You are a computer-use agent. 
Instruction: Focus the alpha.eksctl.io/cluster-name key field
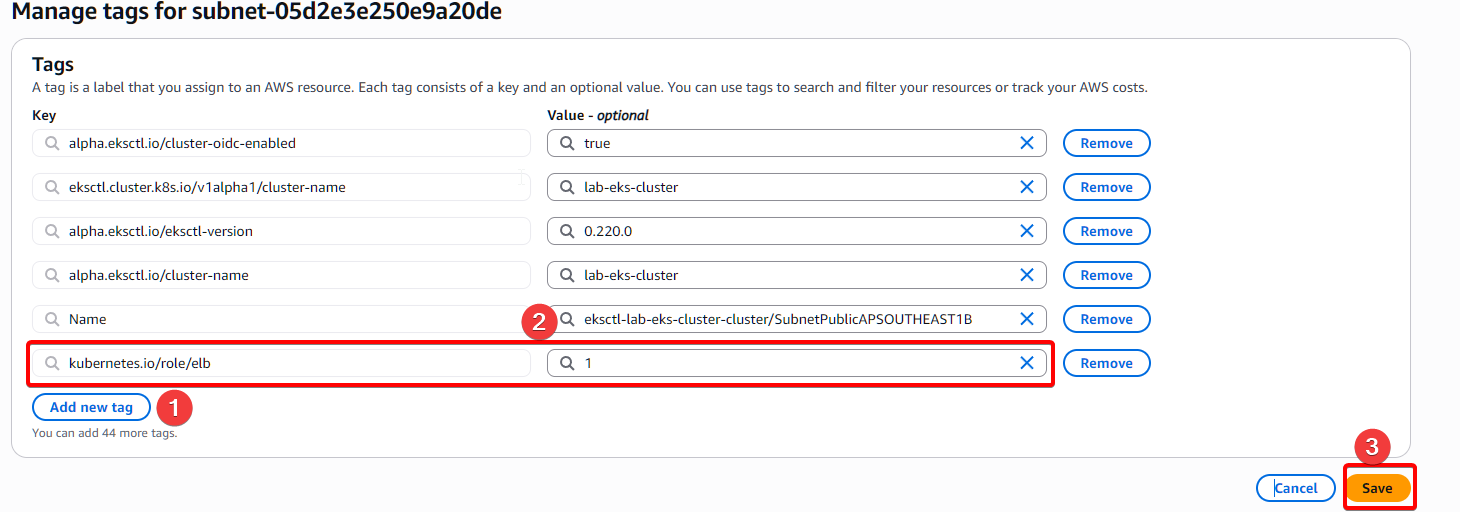click(x=290, y=275)
